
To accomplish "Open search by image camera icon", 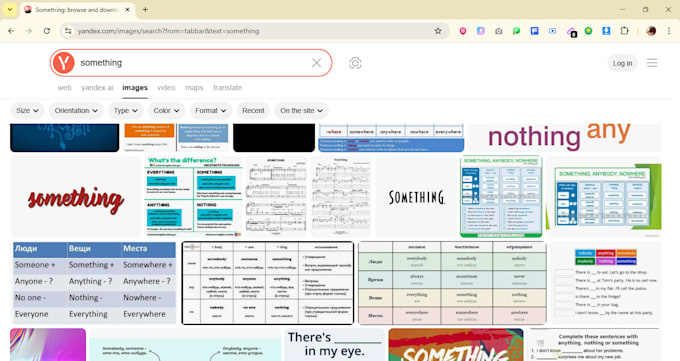I will [355, 63].
